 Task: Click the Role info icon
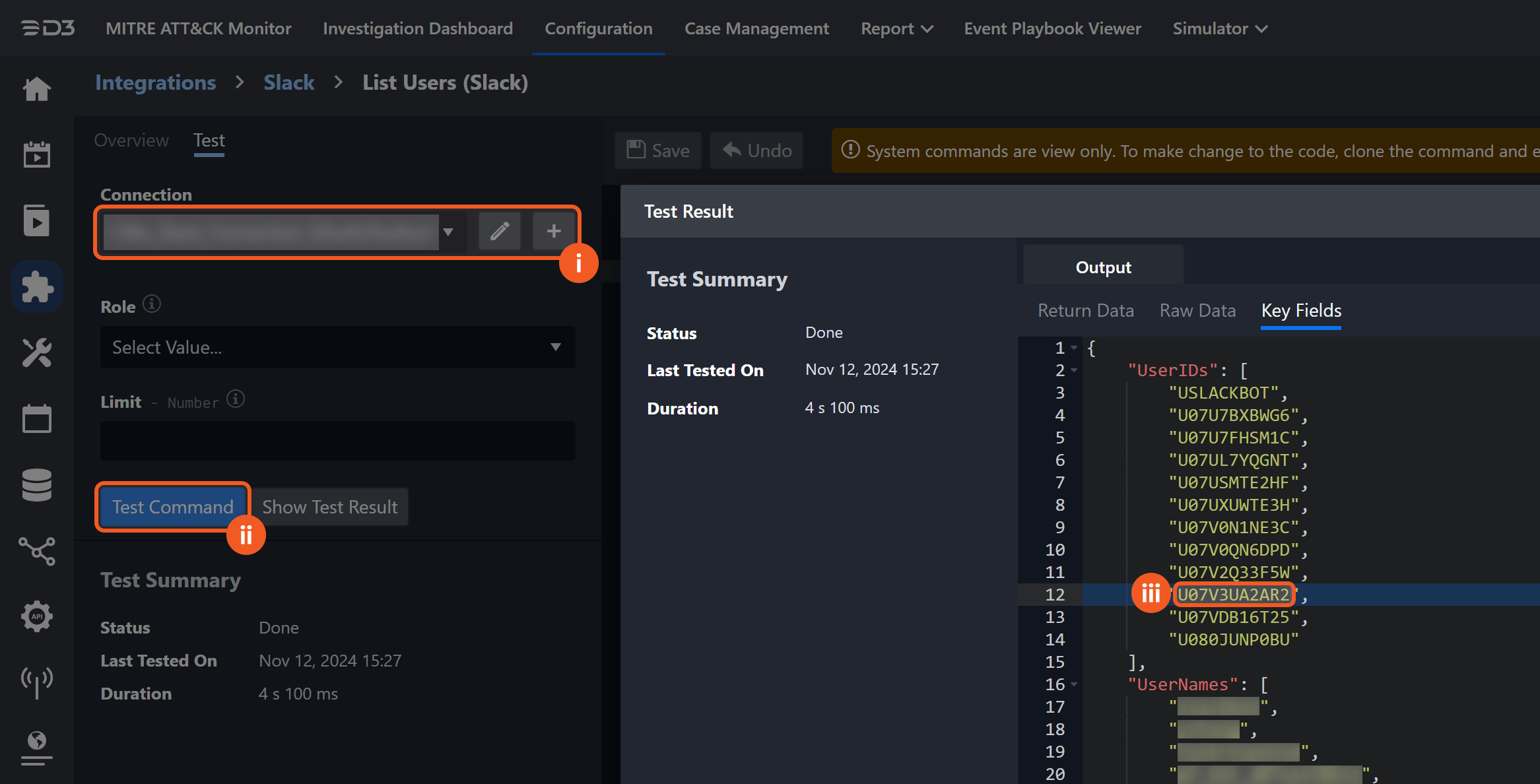(x=152, y=304)
